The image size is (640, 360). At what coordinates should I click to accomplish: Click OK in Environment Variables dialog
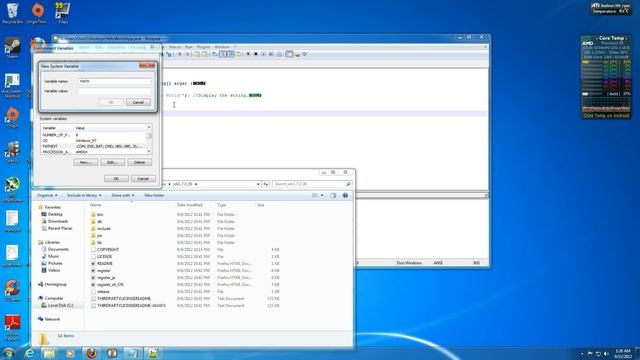[x=116, y=179]
